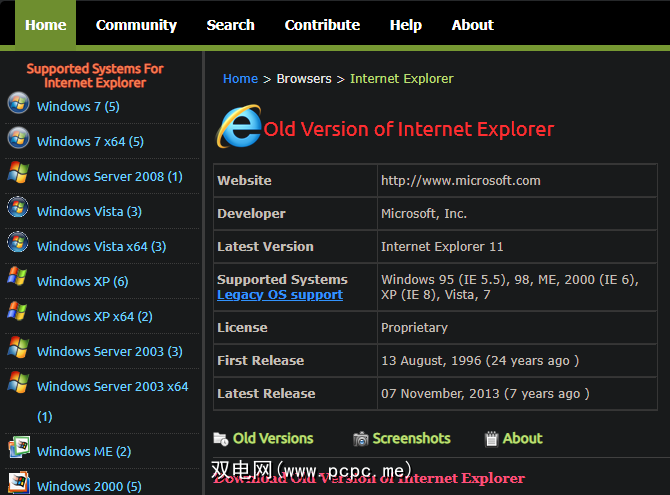Switch to the Screenshots tab
Image resolution: width=670 pixels, height=495 pixels.
[x=411, y=439]
